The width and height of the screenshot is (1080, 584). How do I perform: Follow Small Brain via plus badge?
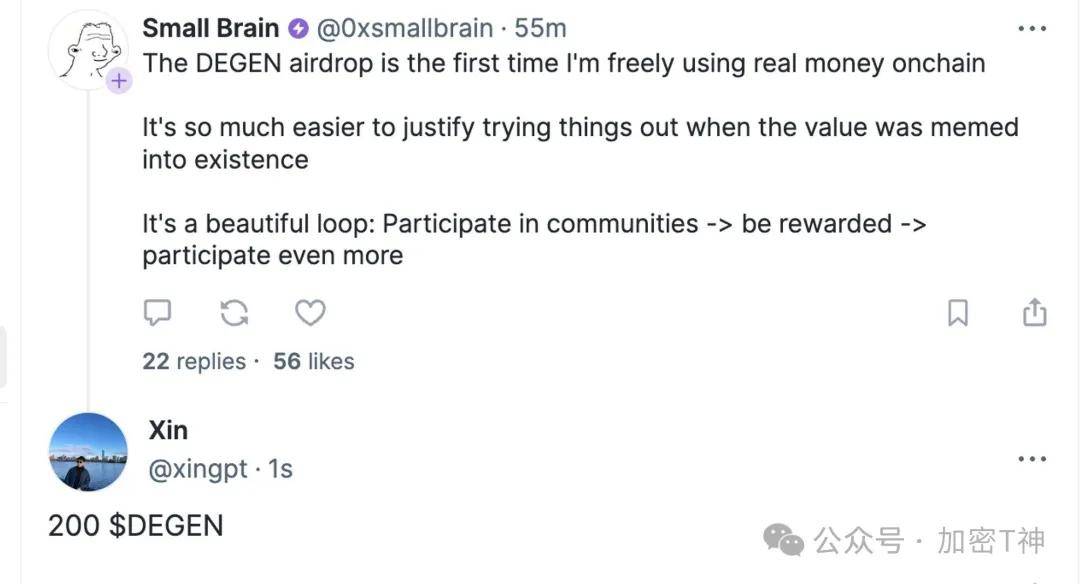tap(118, 81)
